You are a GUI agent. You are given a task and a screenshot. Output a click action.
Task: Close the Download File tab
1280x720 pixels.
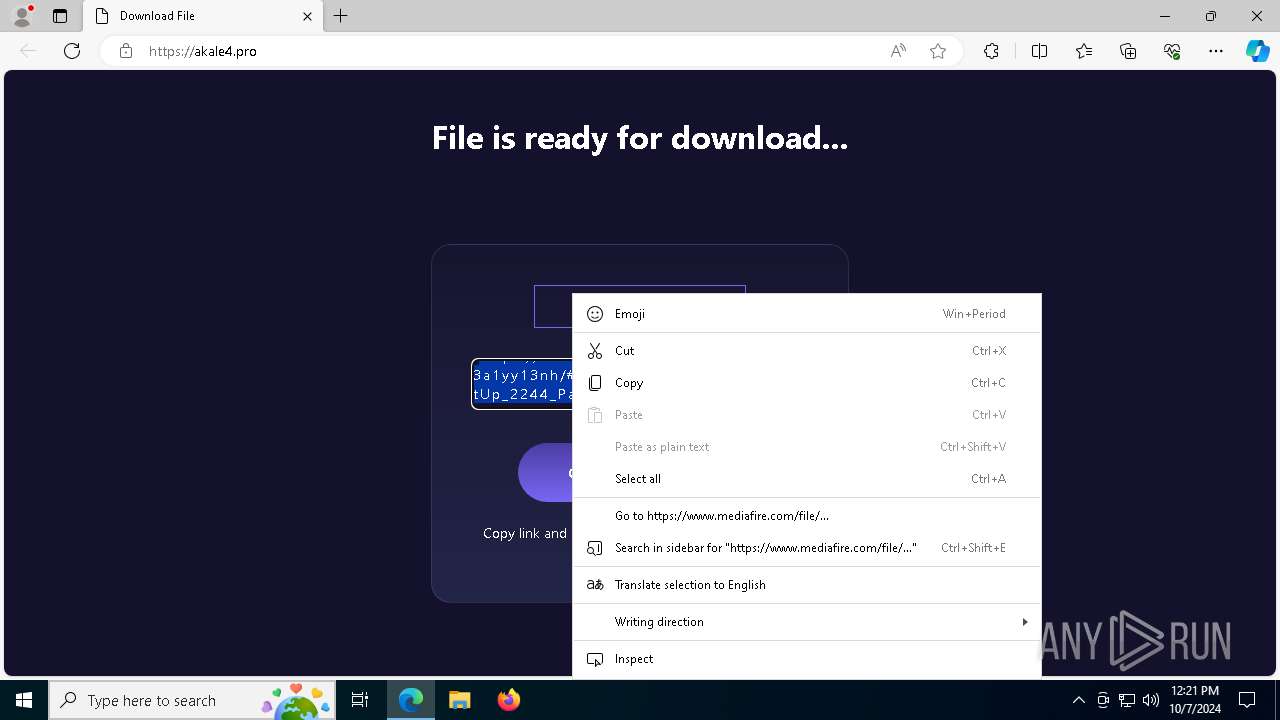pyautogui.click(x=307, y=16)
